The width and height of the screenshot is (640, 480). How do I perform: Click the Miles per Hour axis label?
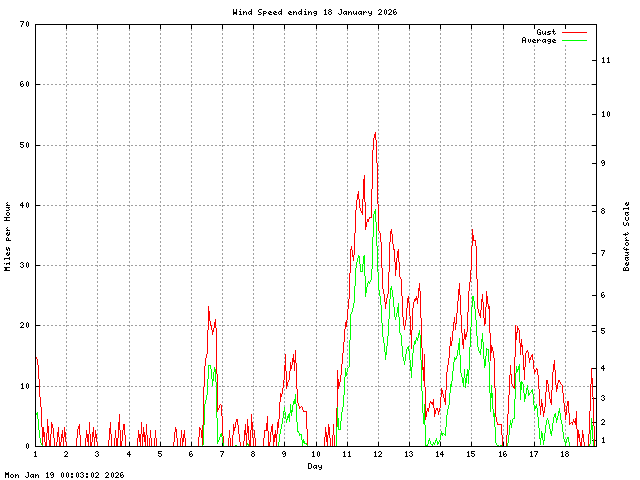click(8, 236)
